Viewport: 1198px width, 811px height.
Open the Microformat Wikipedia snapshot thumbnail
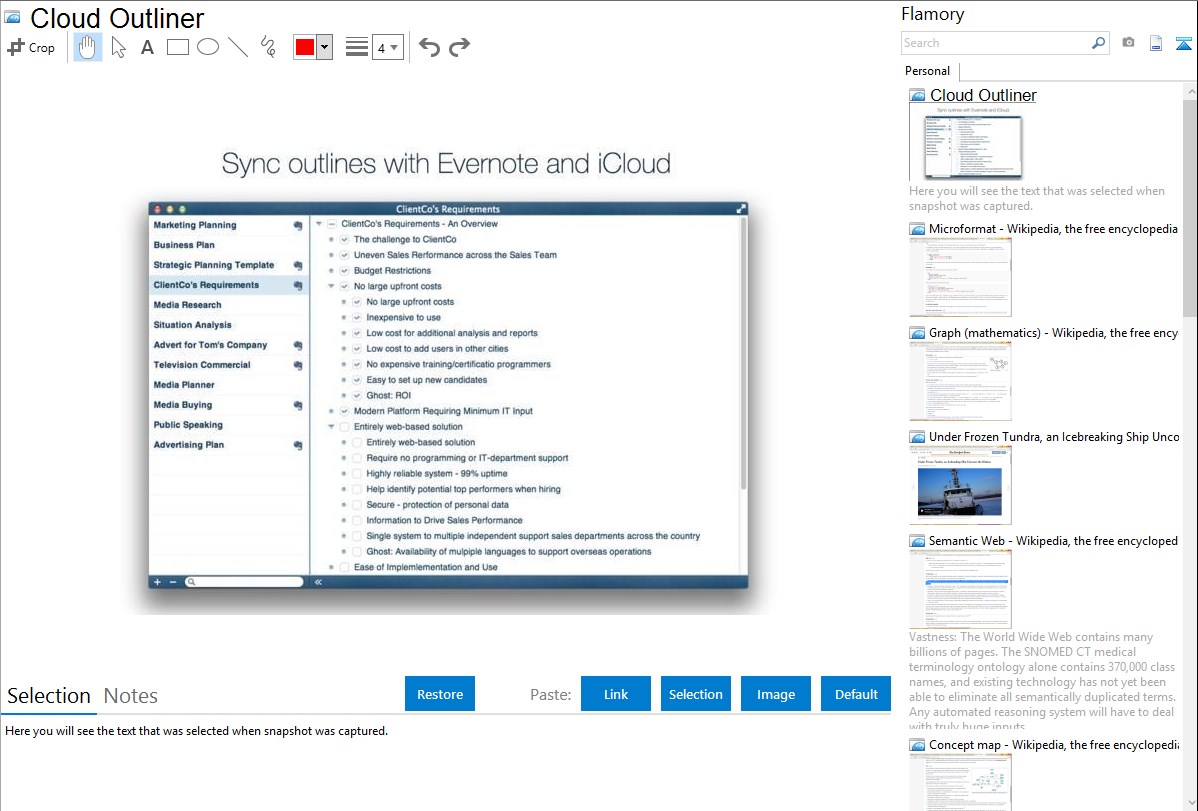coord(960,277)
